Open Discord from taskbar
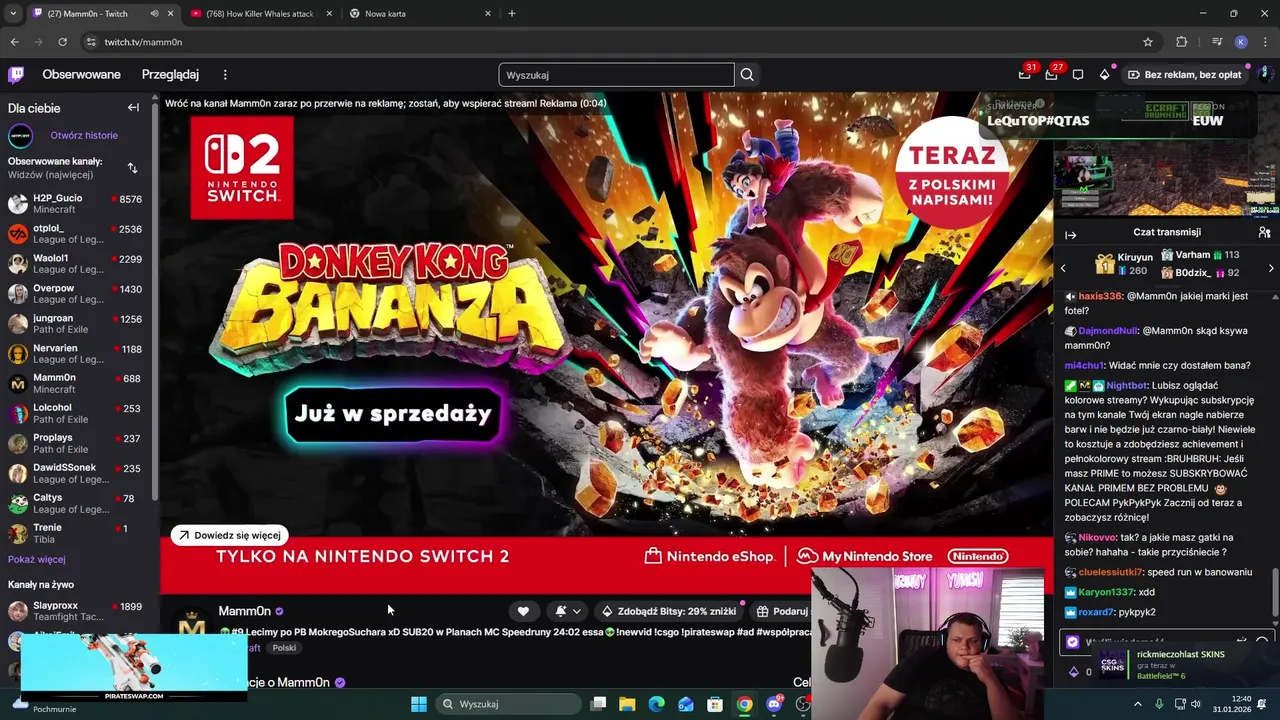Screen dimensions: 1280x720 point(774,704)
